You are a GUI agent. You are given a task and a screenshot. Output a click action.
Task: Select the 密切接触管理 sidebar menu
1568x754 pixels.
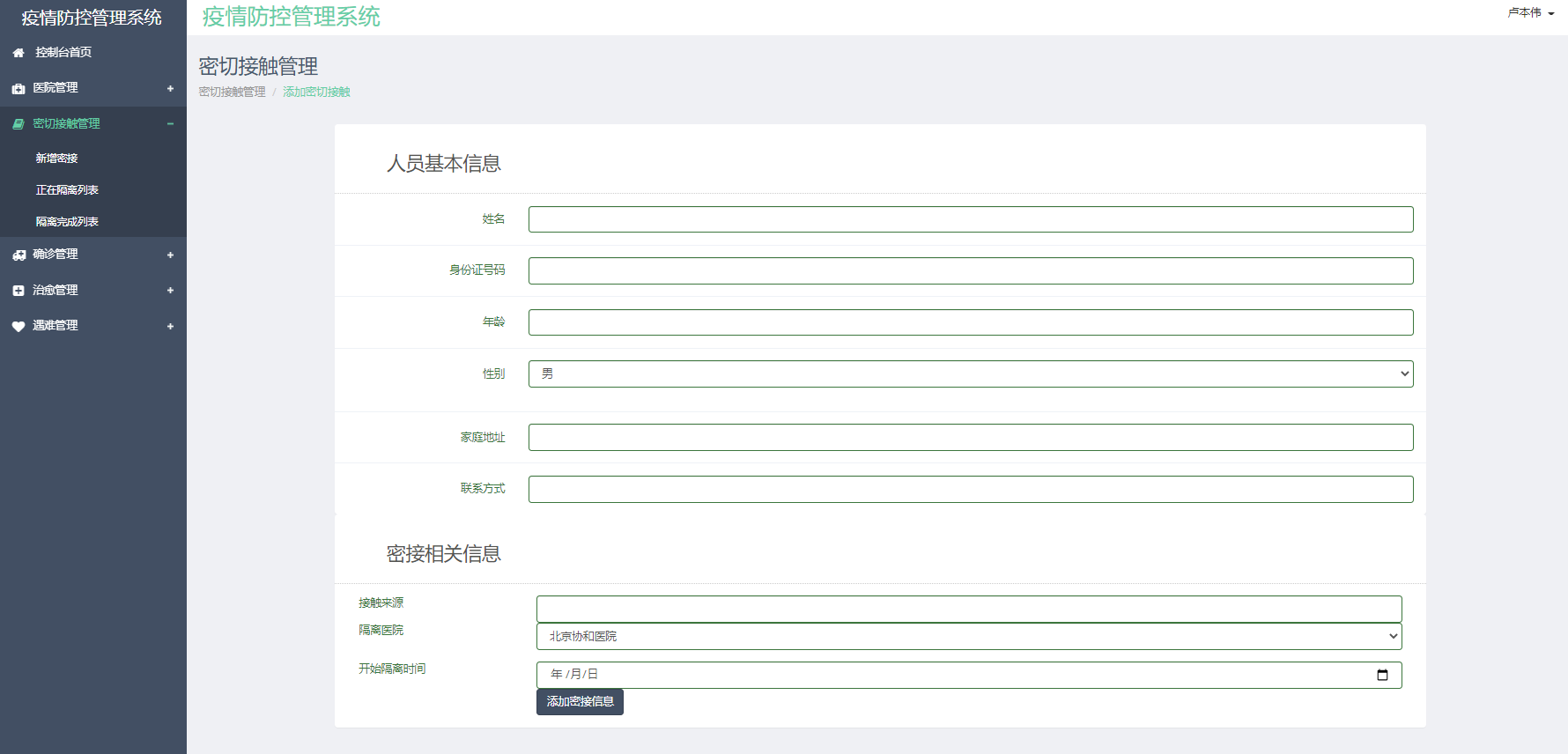(x=93, y=124)
